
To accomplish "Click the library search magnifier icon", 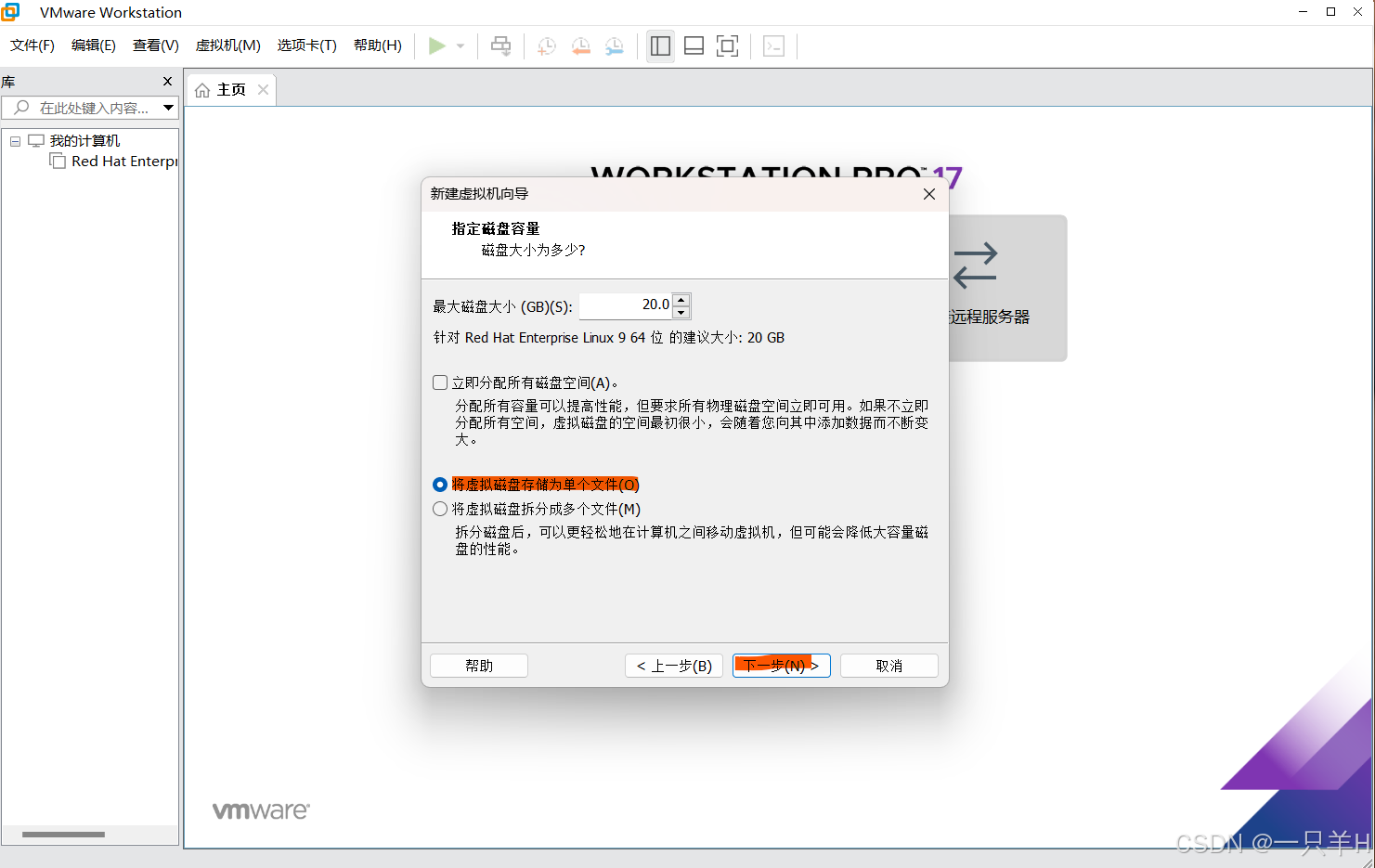I will click(21, 108).
